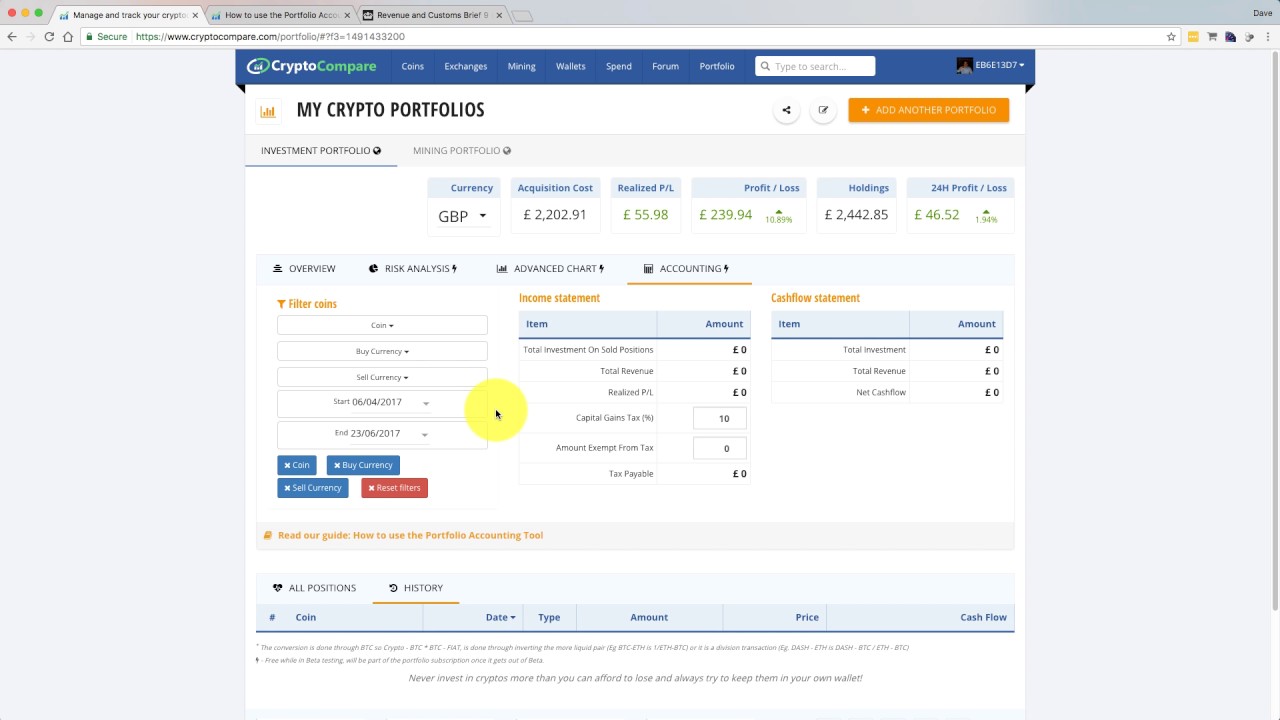1280x720 pixels.
Task: Click the Cash Flow column header
Action: 983,617
